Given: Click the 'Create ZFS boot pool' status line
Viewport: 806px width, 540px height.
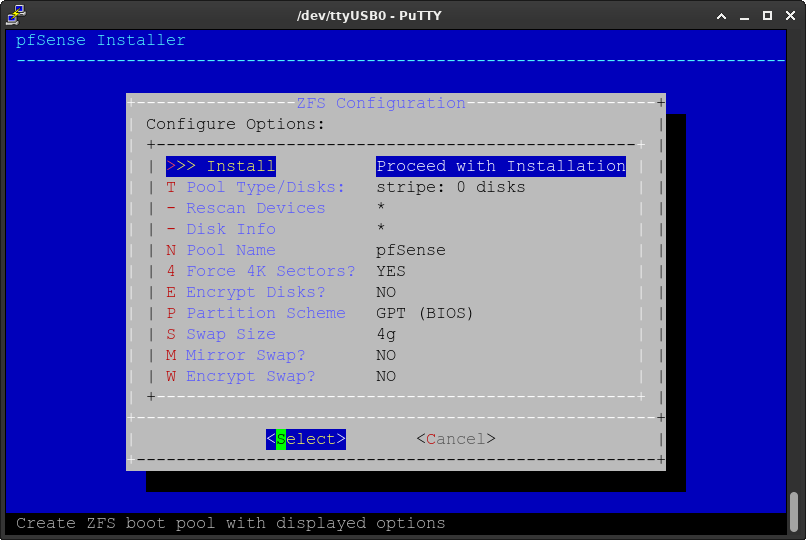Looking at the screenshot, I should click(231, 524).
